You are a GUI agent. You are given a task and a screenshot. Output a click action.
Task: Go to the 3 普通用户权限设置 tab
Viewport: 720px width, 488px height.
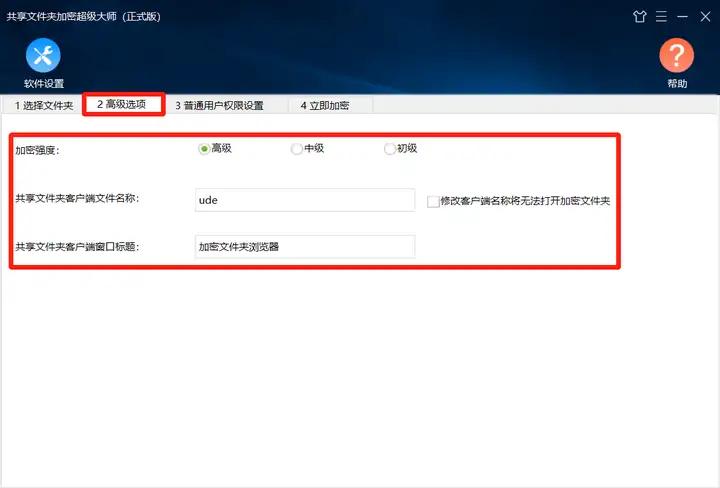coord(219,105)
